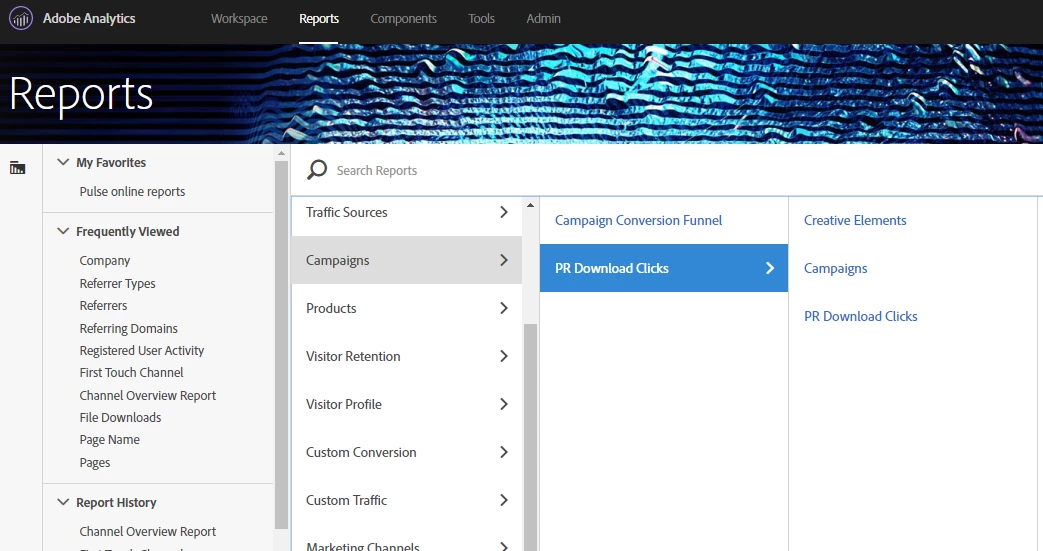
Task: Select the highlighted PR Download Clicks item
Action: (x=664, y=268)
